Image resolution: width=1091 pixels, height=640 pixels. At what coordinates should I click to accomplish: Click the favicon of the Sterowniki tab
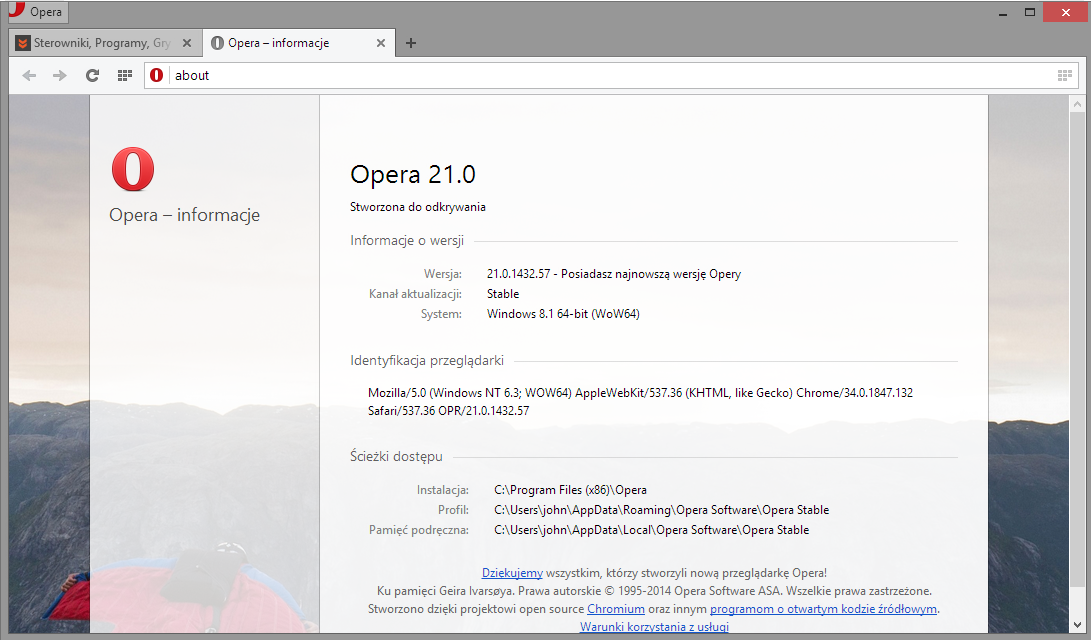click(x=23, y=43)
